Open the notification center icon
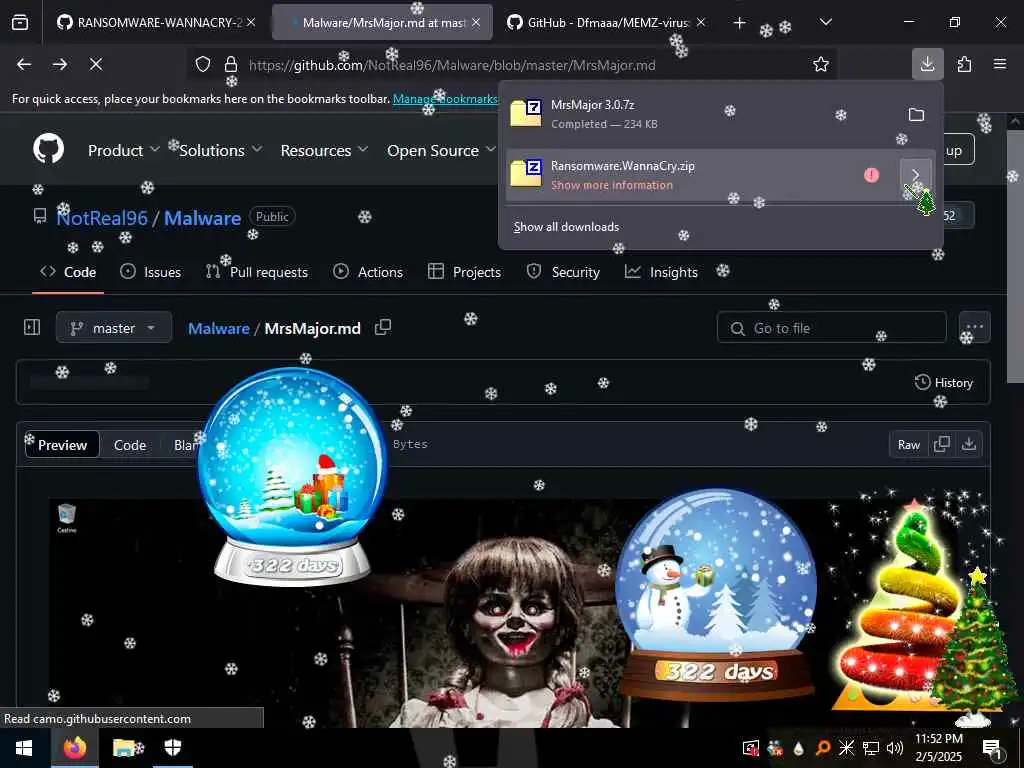 click(x=993, y=748)
